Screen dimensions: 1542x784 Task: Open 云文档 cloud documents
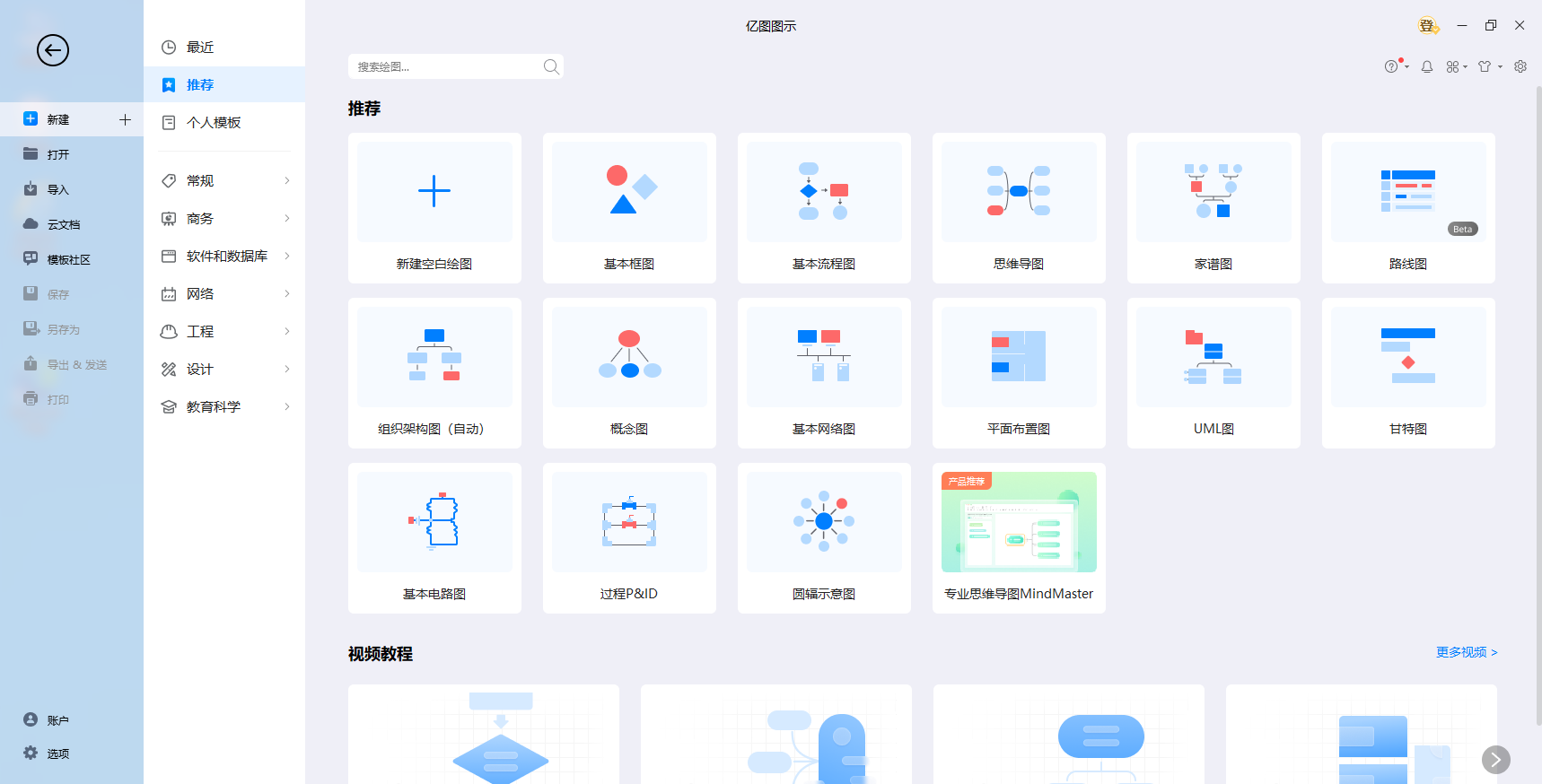[x=72, y=224]
